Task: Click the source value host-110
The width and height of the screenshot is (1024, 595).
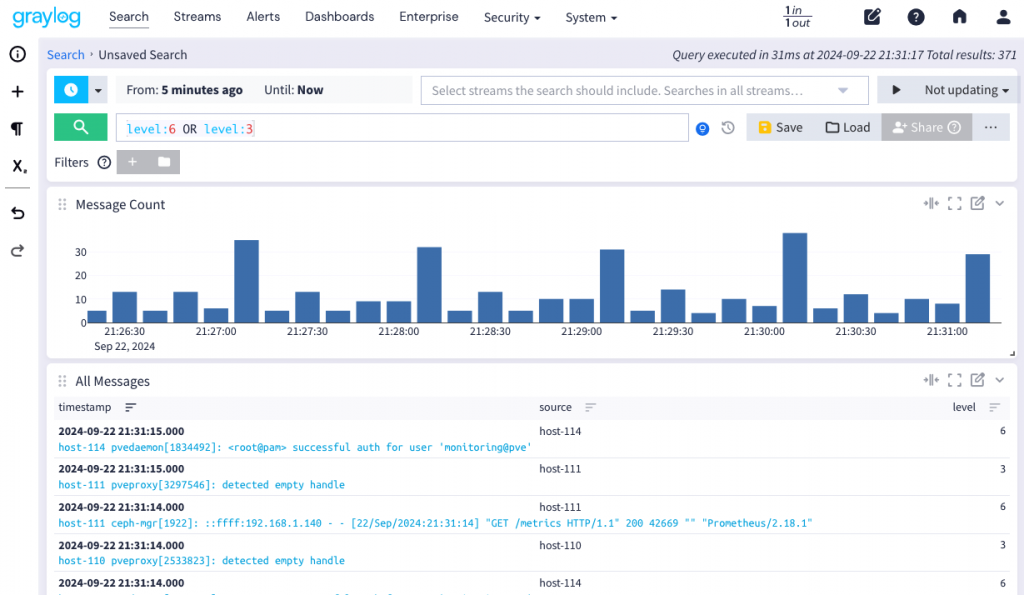Action: pos(560,545)
